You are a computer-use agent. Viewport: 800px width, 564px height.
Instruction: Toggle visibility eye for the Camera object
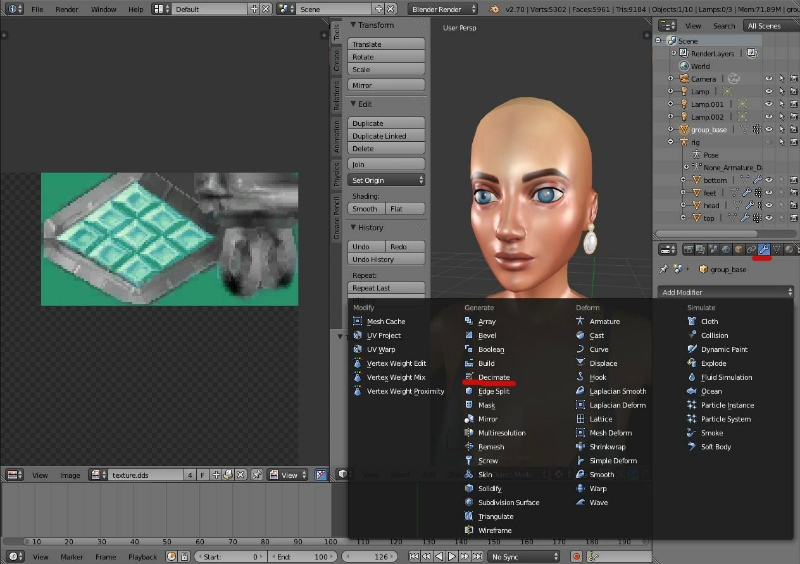pyautogui.click(x=768, y=78)
